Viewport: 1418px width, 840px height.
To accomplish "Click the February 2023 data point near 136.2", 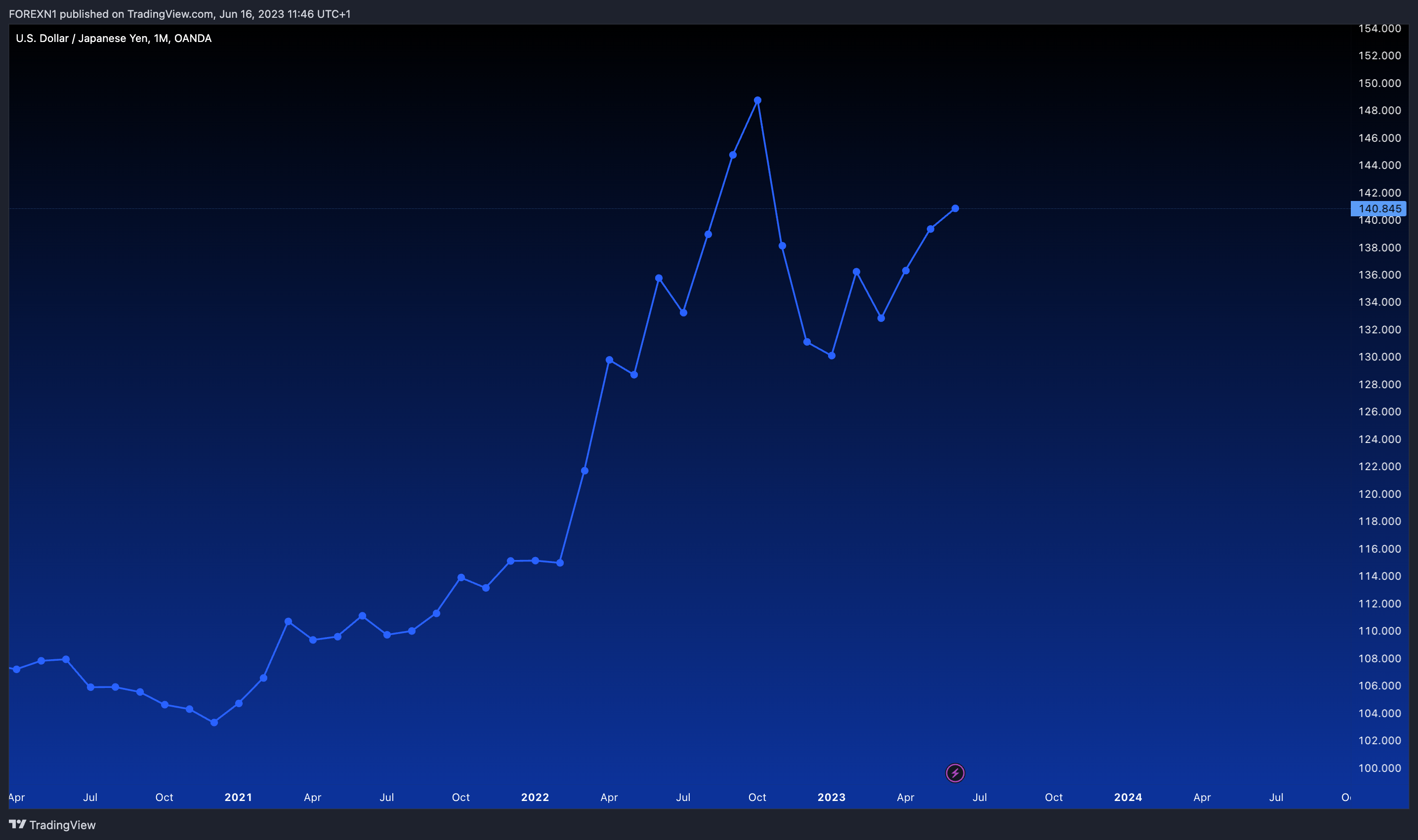I will 856,272.
